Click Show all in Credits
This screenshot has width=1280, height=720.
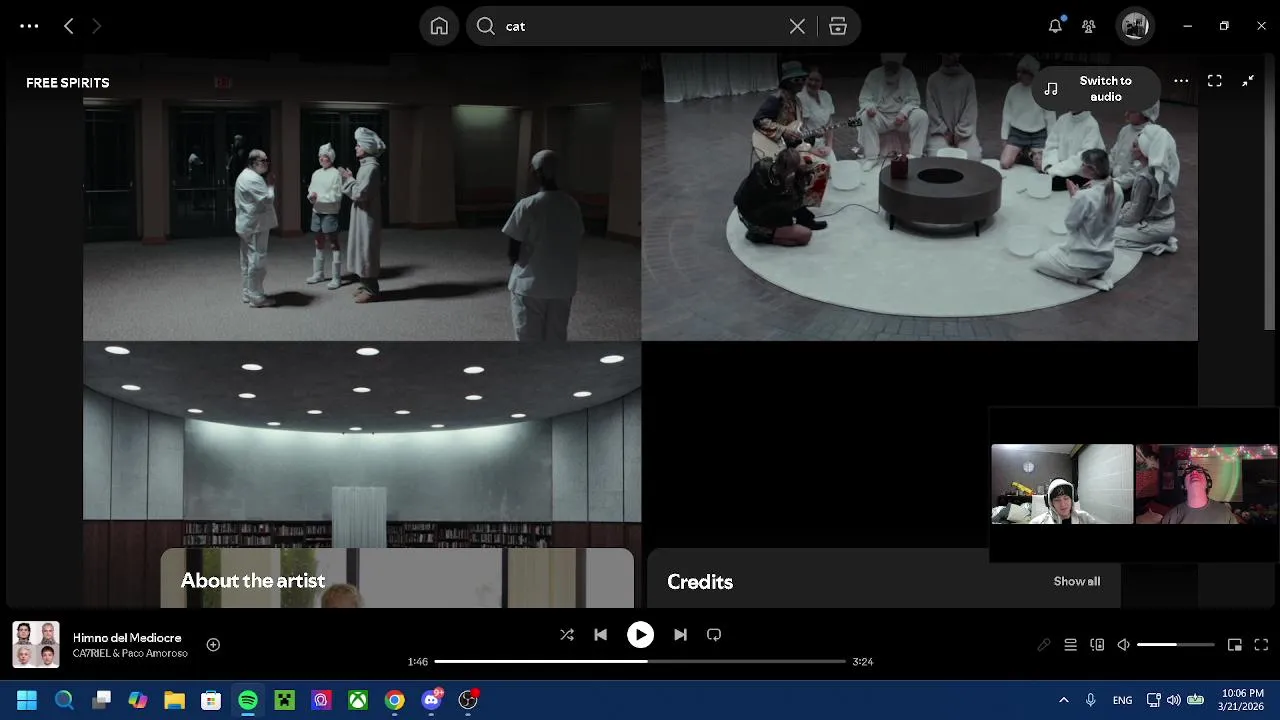point(1076,581)
